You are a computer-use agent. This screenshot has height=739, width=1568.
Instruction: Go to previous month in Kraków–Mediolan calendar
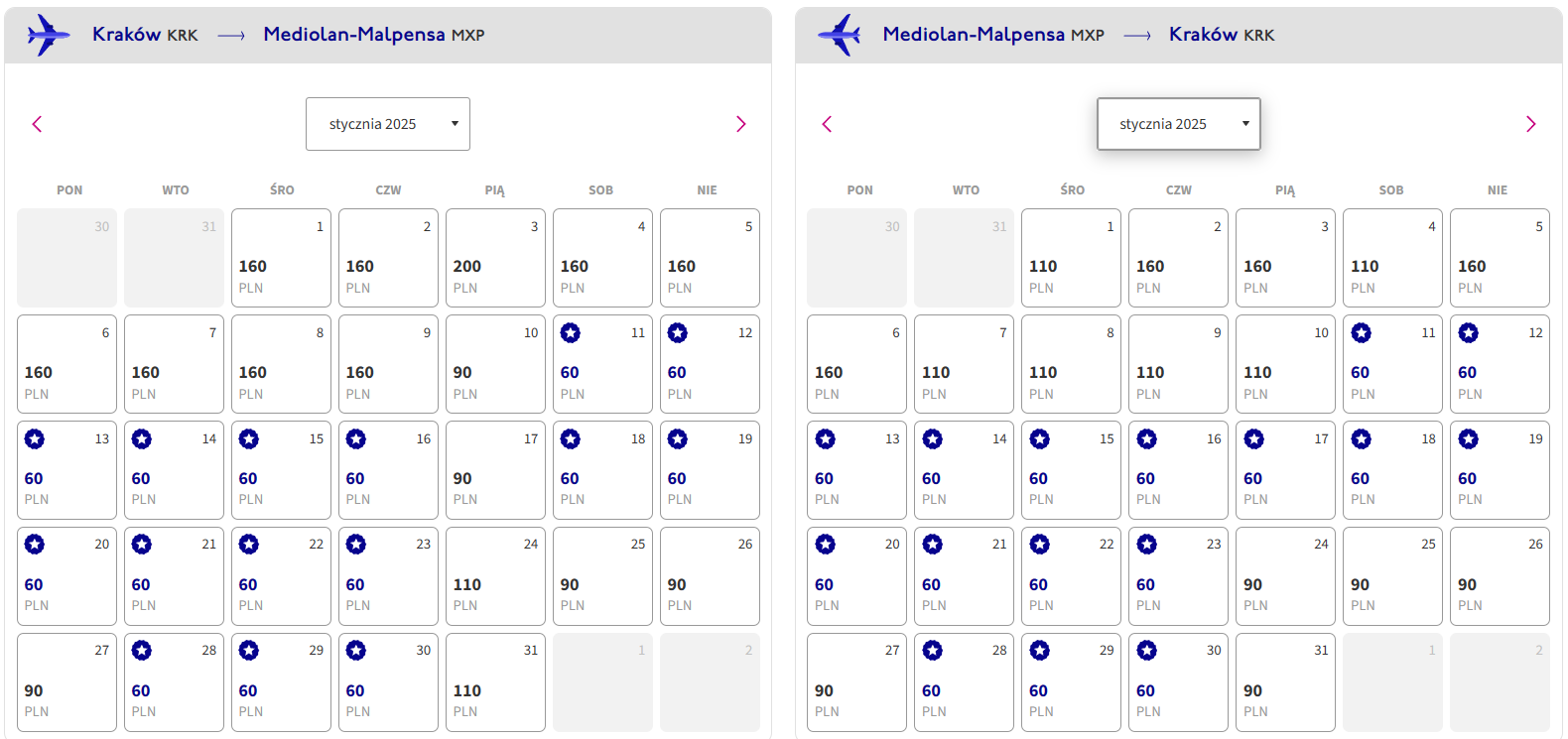click(37, 124)
